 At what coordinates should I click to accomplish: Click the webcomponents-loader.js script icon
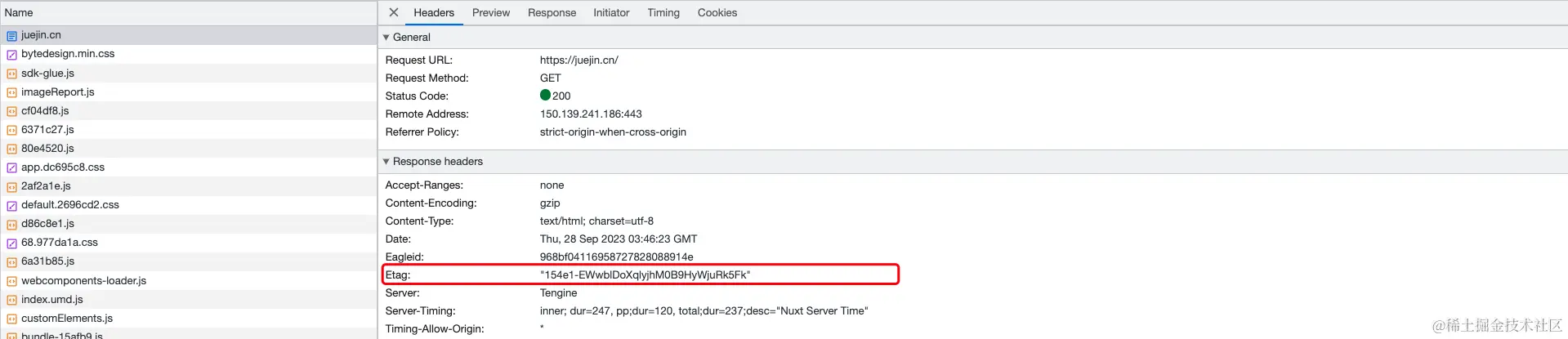[x=11, y=281]
